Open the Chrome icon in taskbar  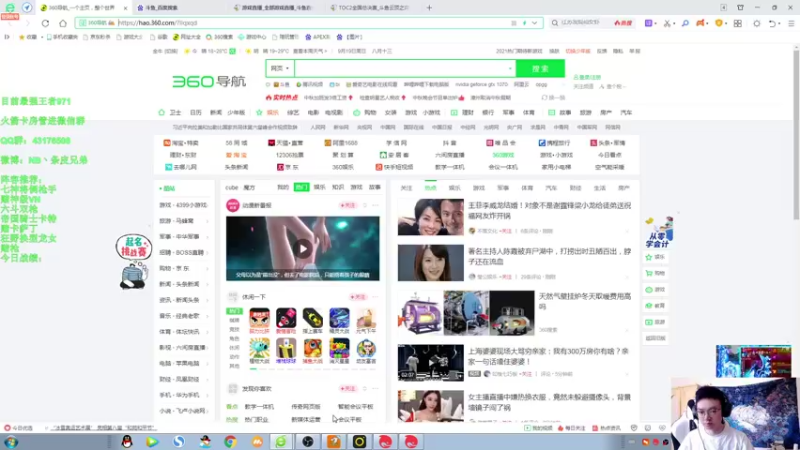pos(230,441)
